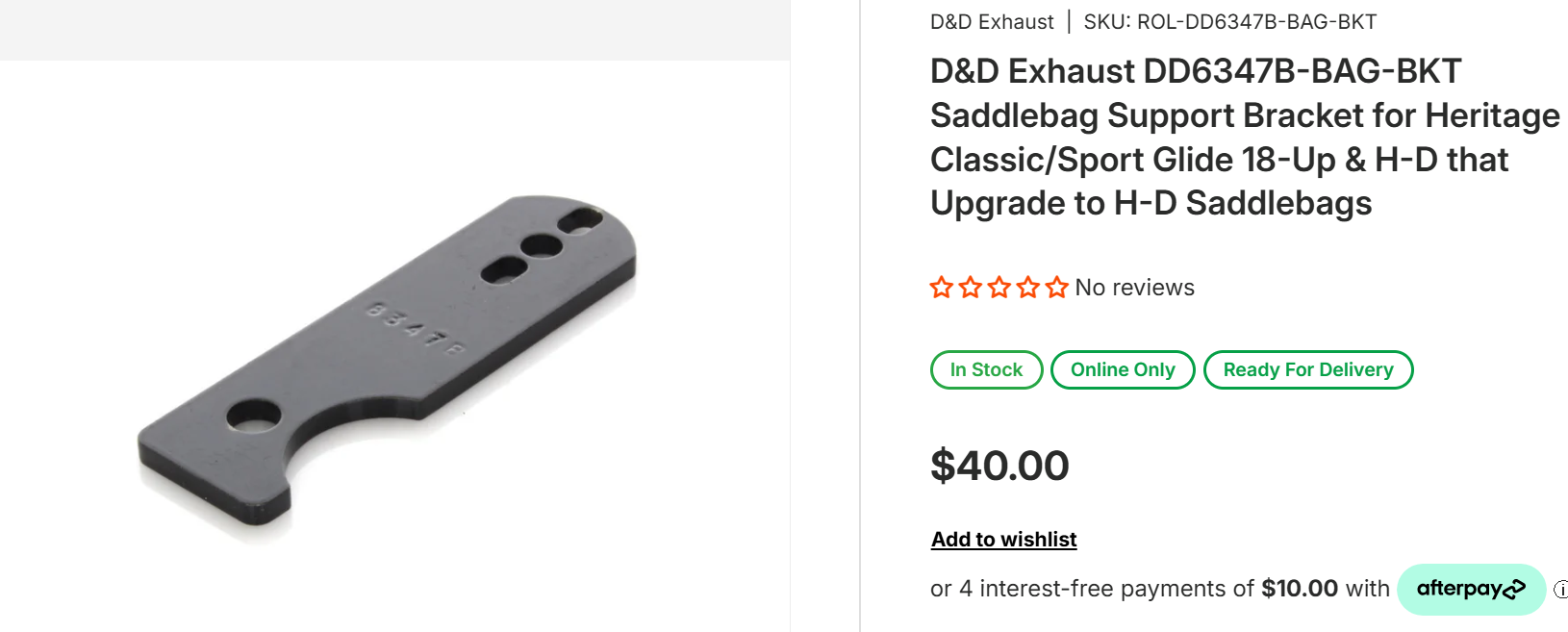
Task: Click the Afterpay logo badge
Action: (1471, 589)
